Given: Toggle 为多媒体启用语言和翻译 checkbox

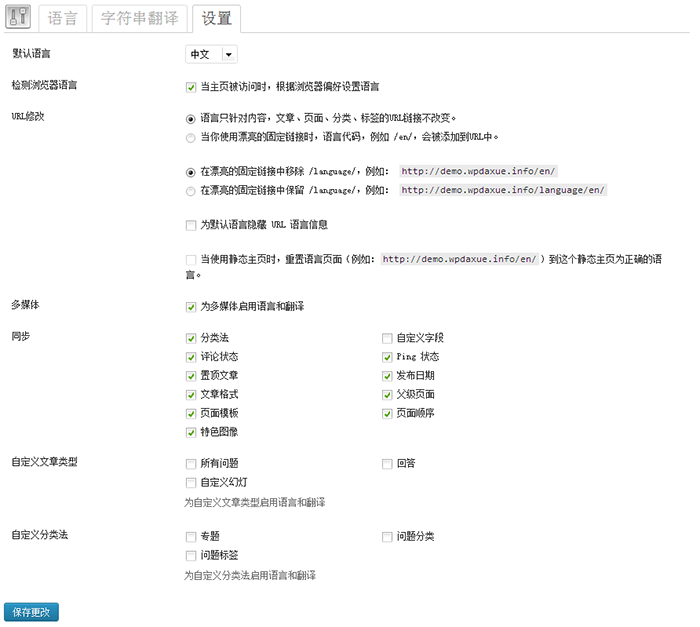Looking at the screenshot, I should 191,307.
